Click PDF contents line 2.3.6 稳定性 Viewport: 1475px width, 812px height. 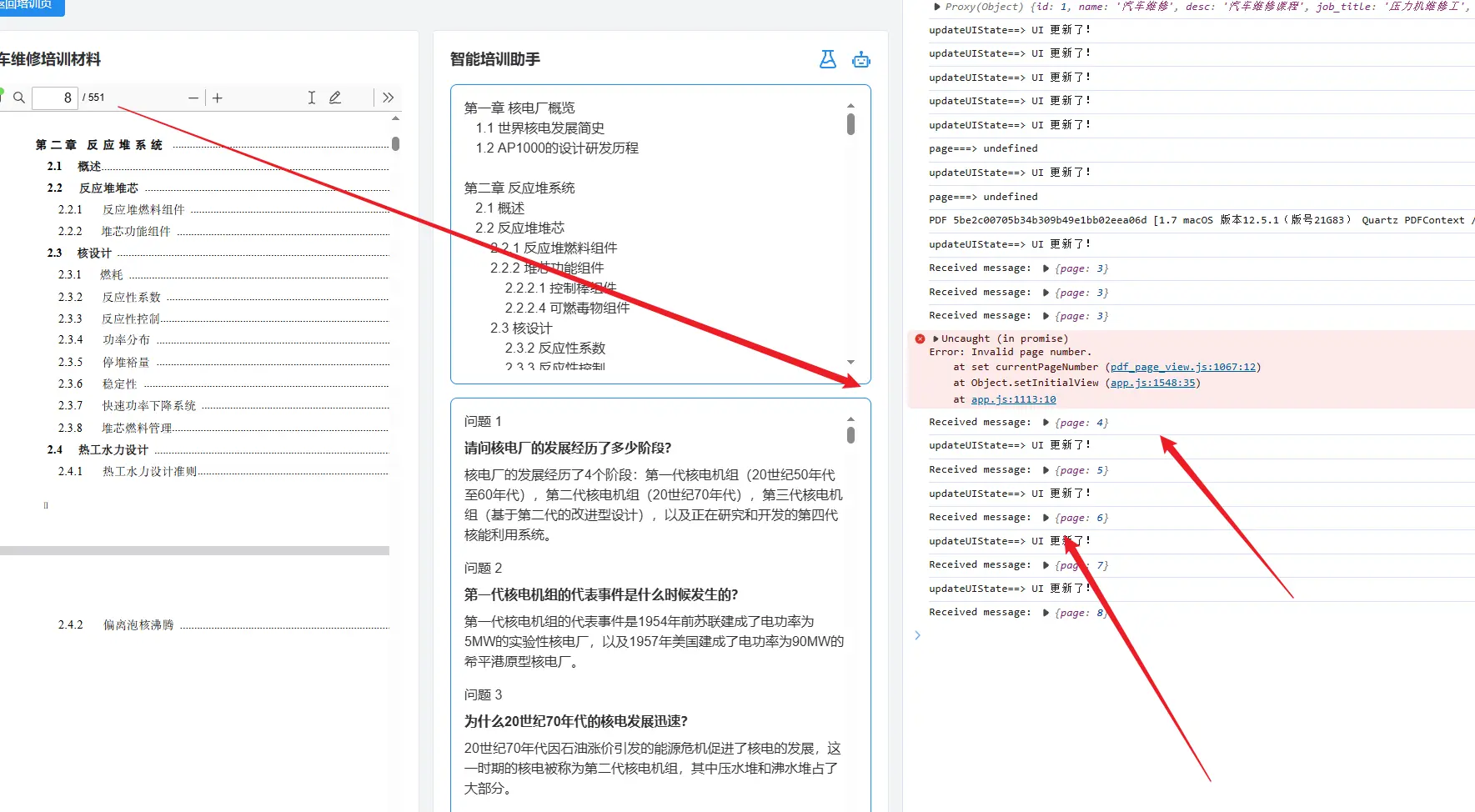[223, 383]
